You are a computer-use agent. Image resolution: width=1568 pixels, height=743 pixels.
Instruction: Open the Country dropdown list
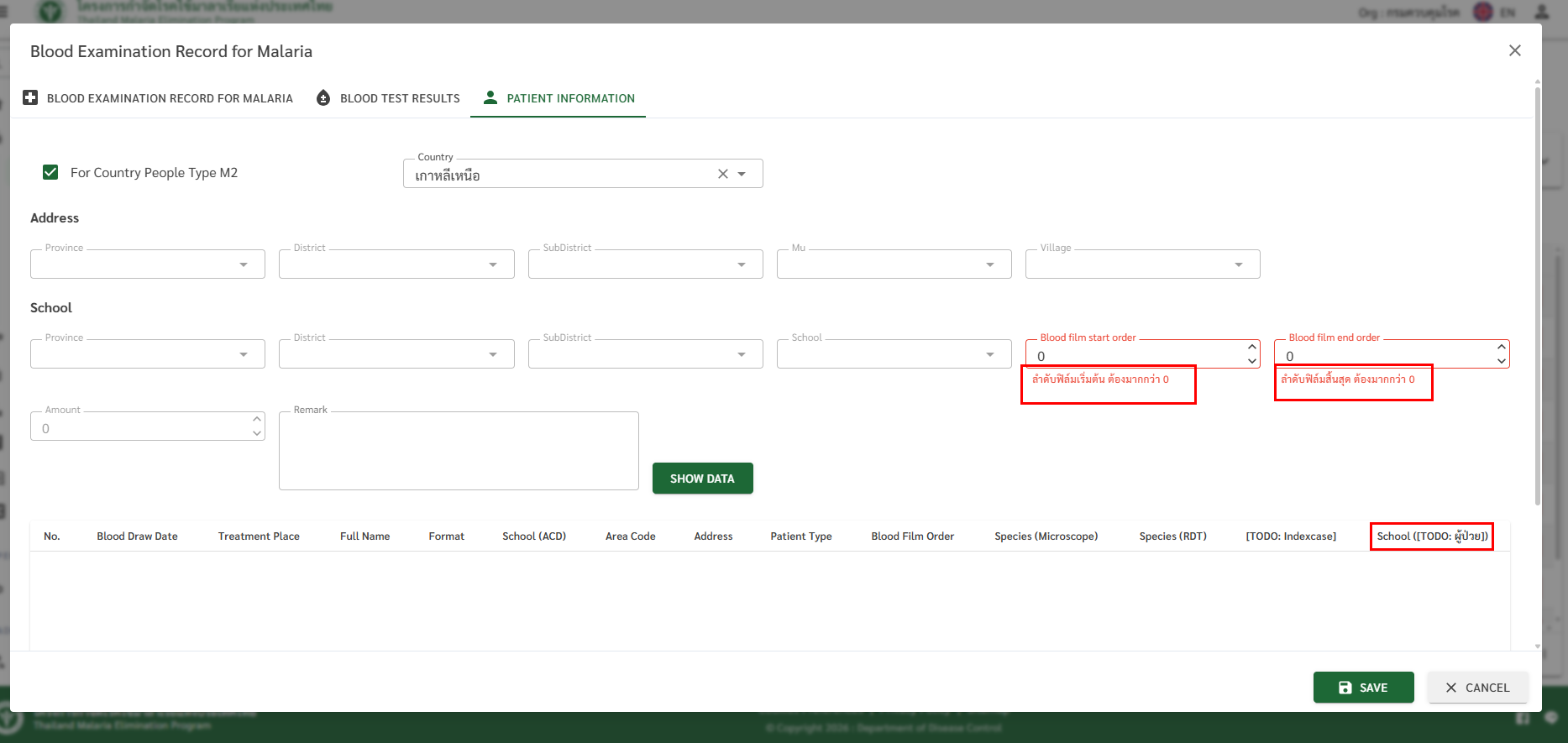(x=742, y=174)
